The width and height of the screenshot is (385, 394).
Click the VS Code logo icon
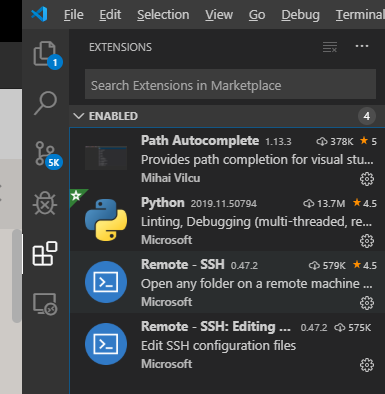click(x=39, y=14)
